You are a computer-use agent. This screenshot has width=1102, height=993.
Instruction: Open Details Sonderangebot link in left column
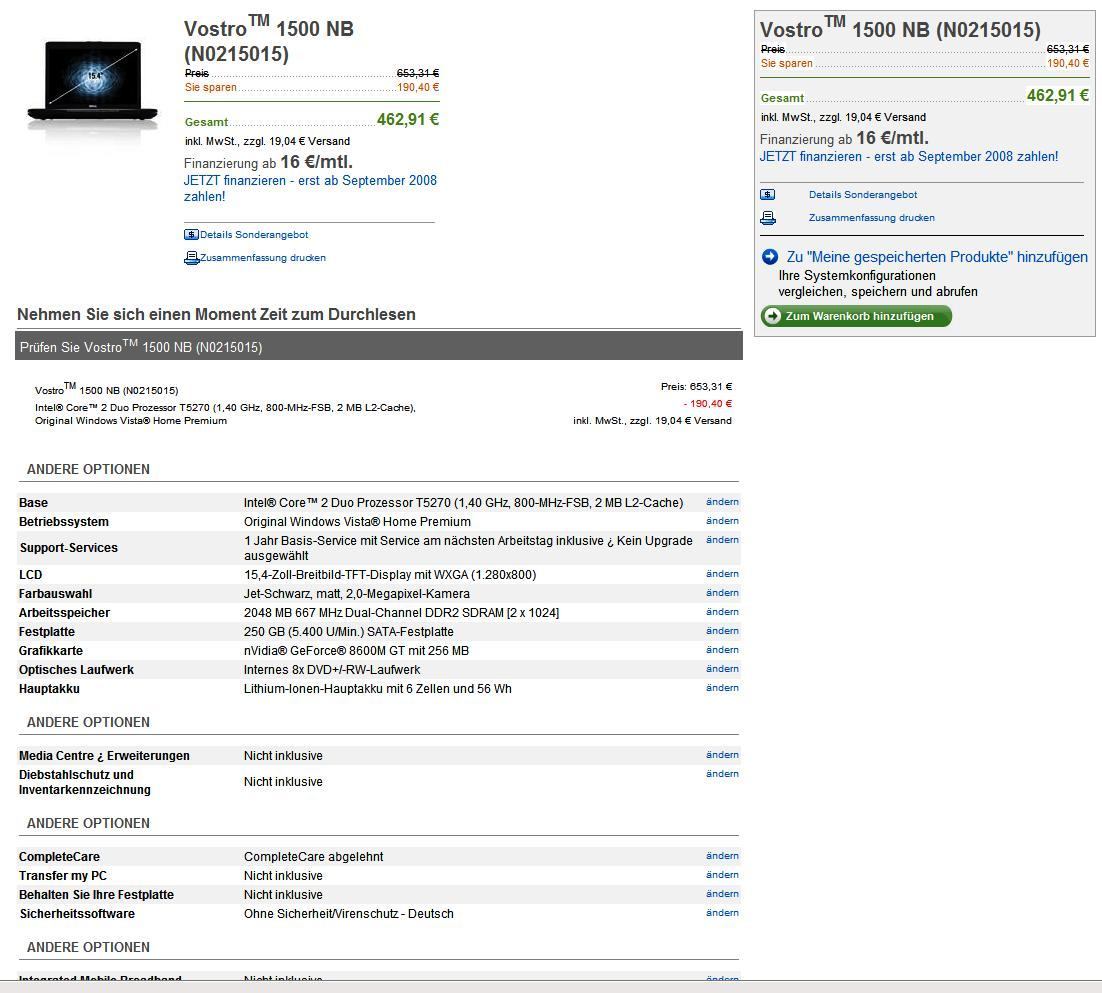click(254, 235)
